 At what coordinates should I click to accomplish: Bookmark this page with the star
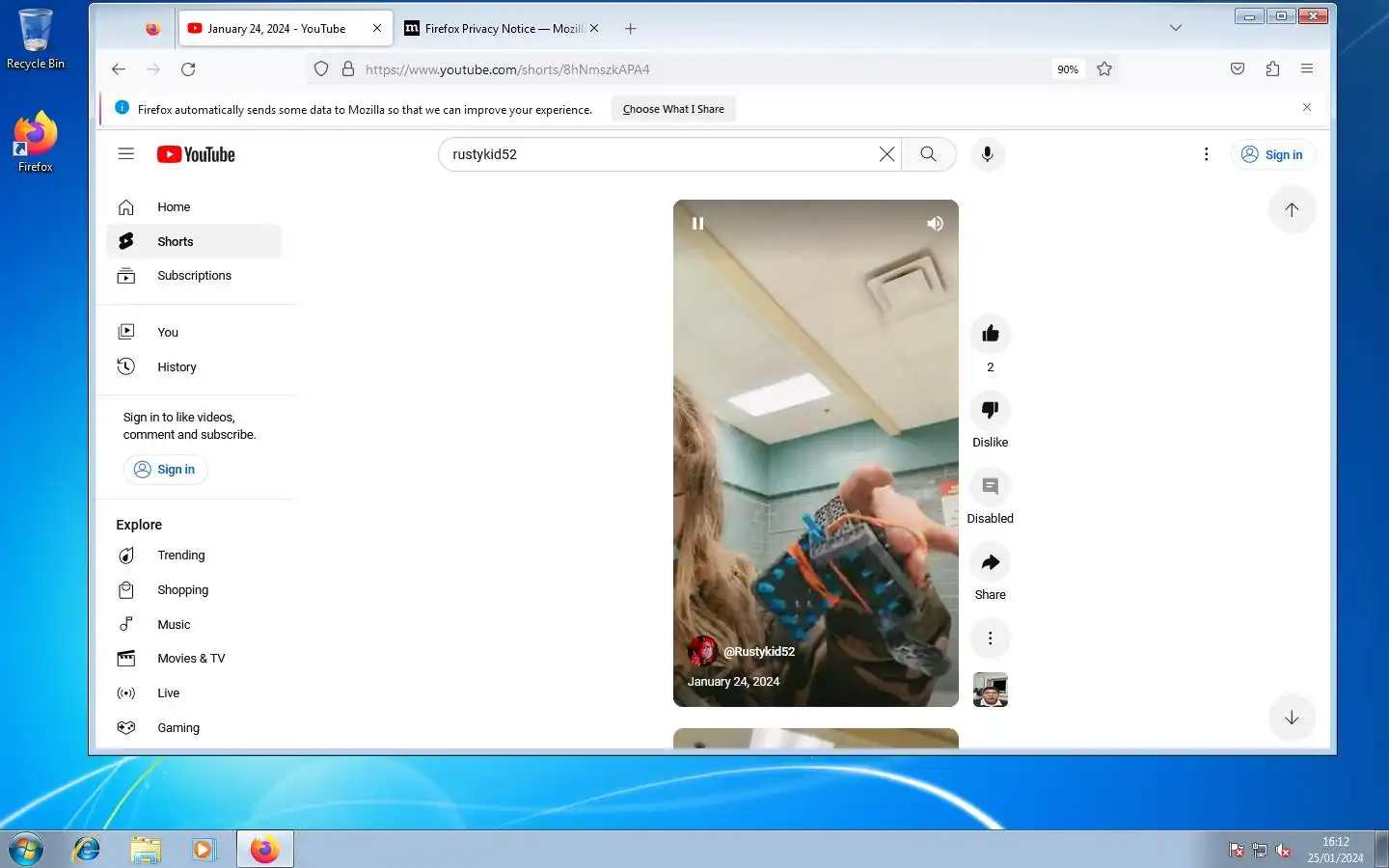tap(1104, 69)
